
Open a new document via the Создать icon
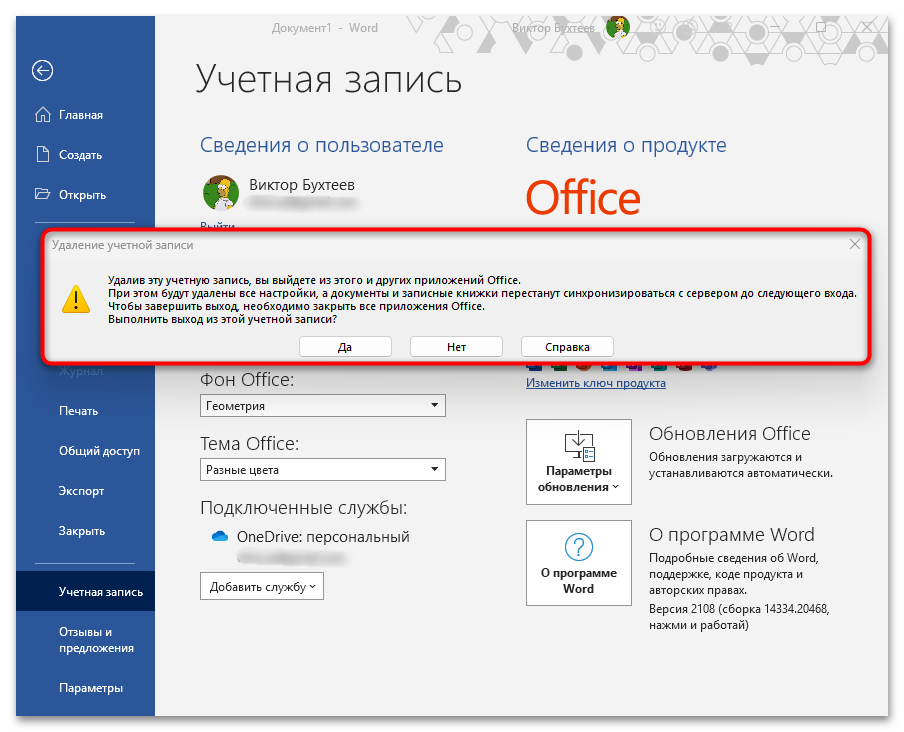coord(44,154)
